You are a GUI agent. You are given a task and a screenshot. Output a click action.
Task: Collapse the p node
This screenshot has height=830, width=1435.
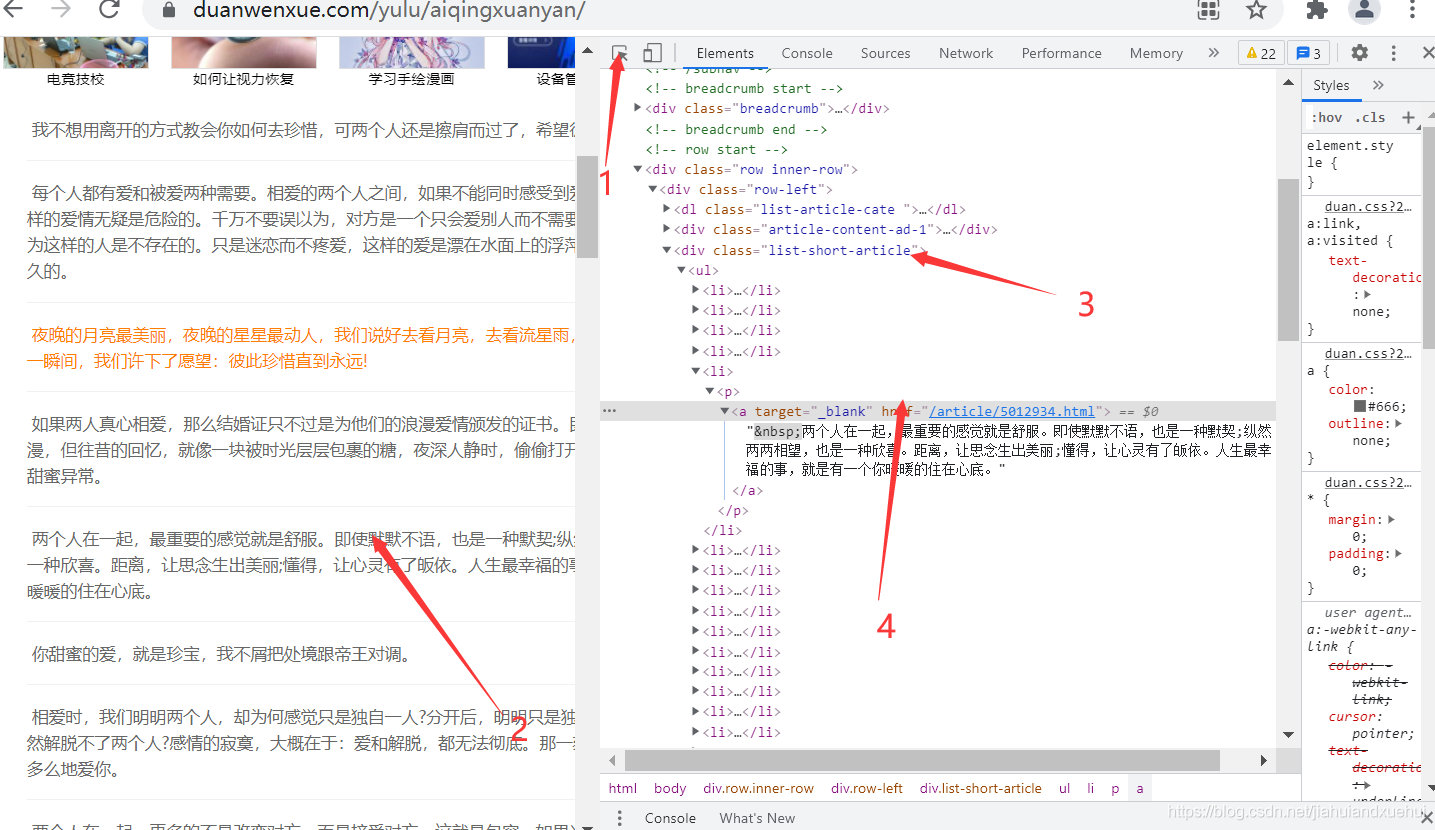(710, 391)
